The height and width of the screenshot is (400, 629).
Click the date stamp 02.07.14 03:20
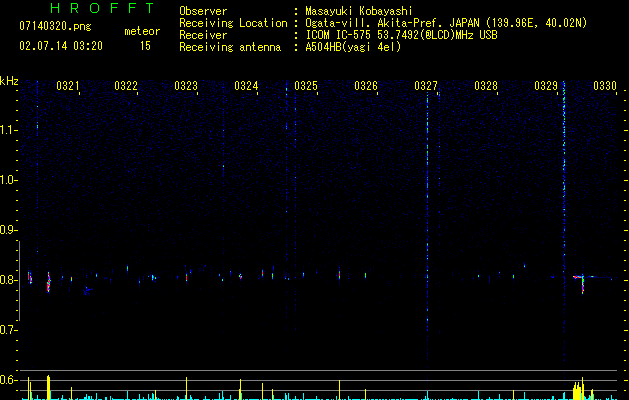click(61, 46)
